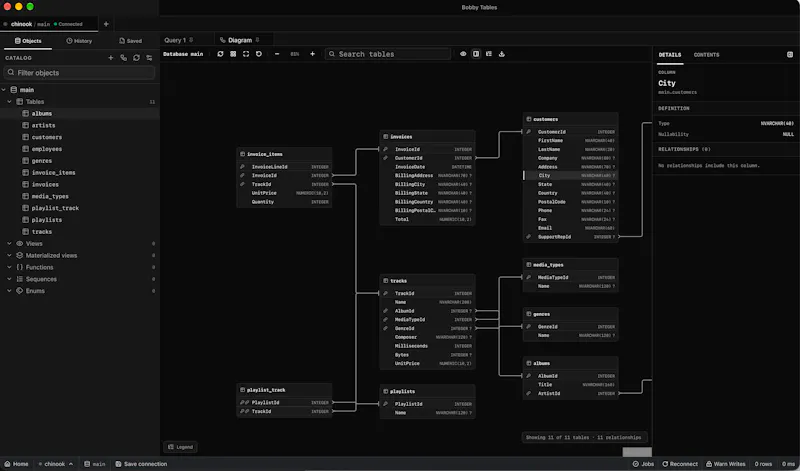Select the invoices table in catalog
This screenshot has width=800, height=471.
tap(80, 184)
